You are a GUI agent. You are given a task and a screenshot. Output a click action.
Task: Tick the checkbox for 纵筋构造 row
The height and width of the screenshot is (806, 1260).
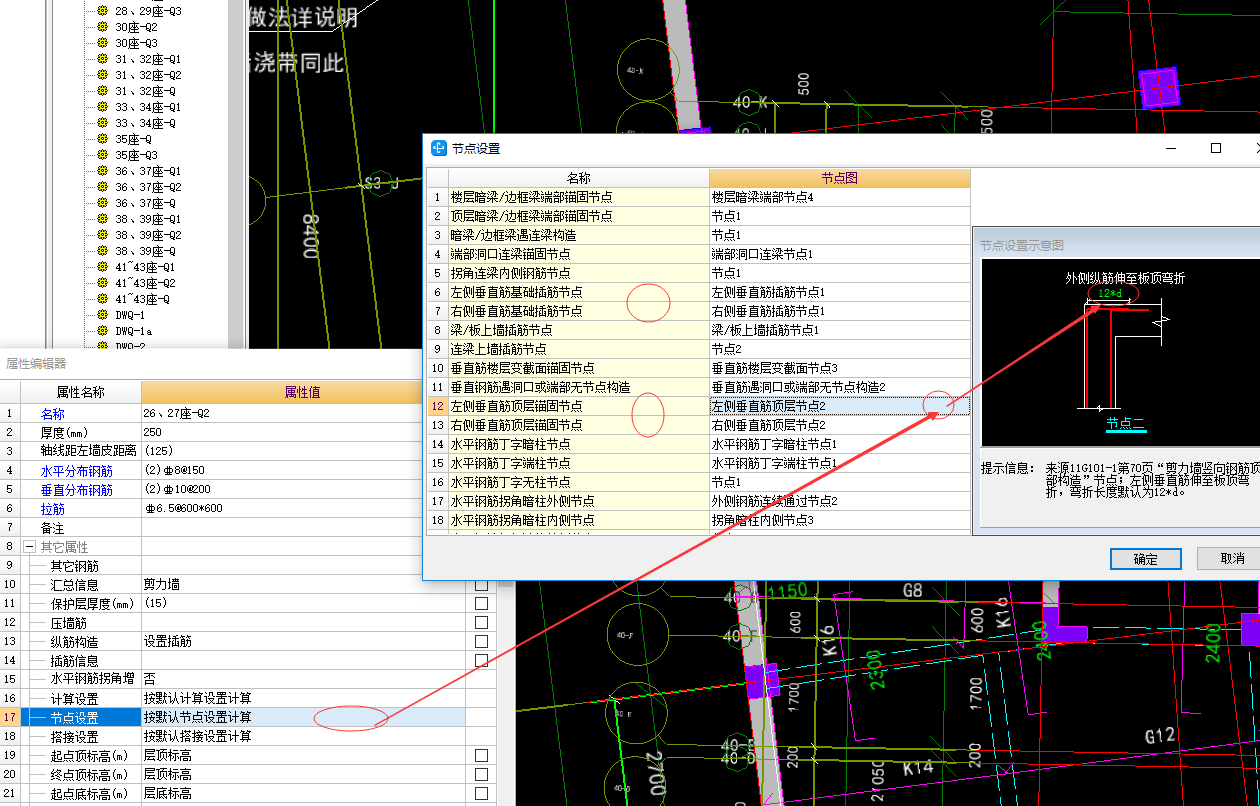pyautogui.click(x=481, y=641)
